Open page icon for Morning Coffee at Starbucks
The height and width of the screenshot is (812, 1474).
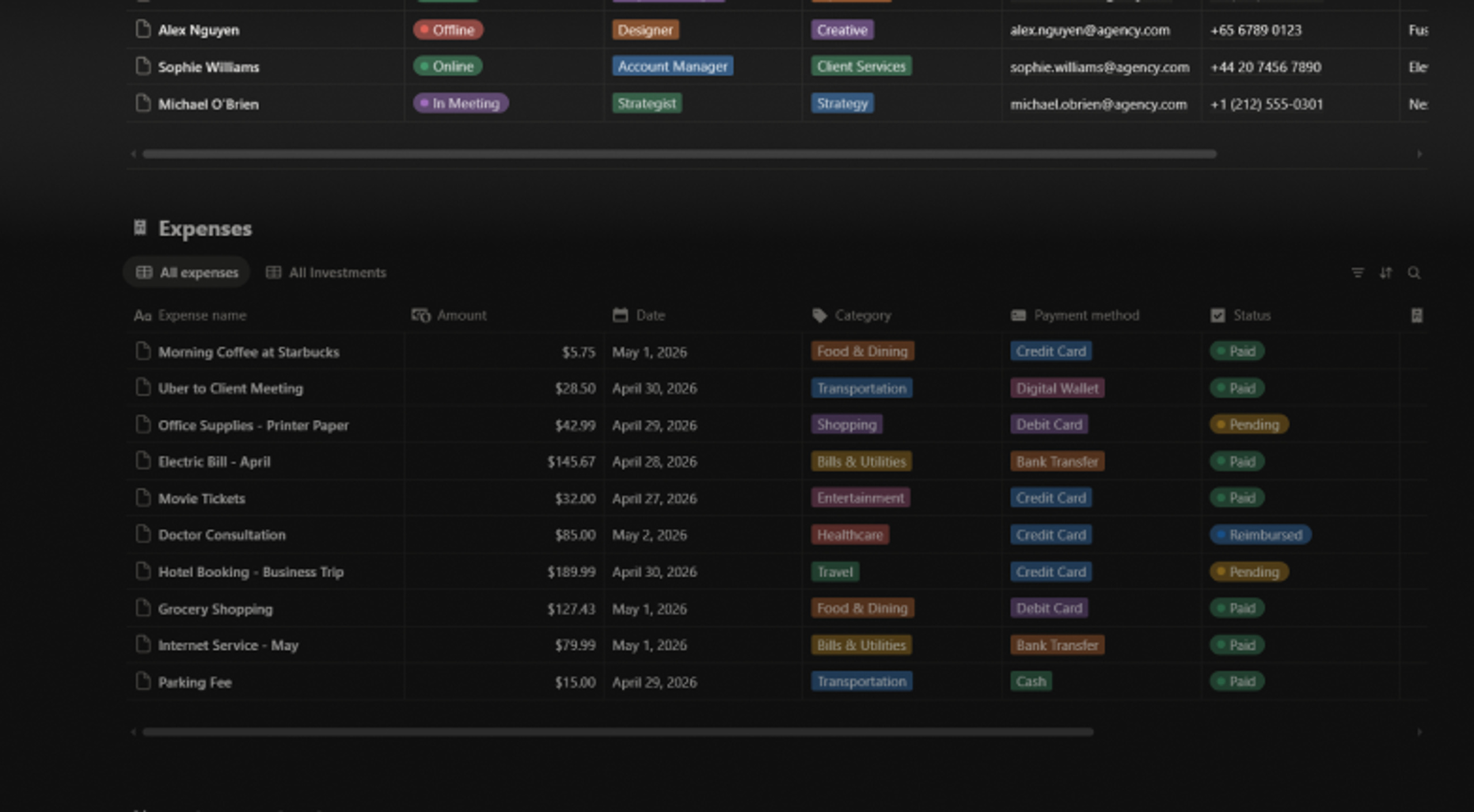[143, 351]
